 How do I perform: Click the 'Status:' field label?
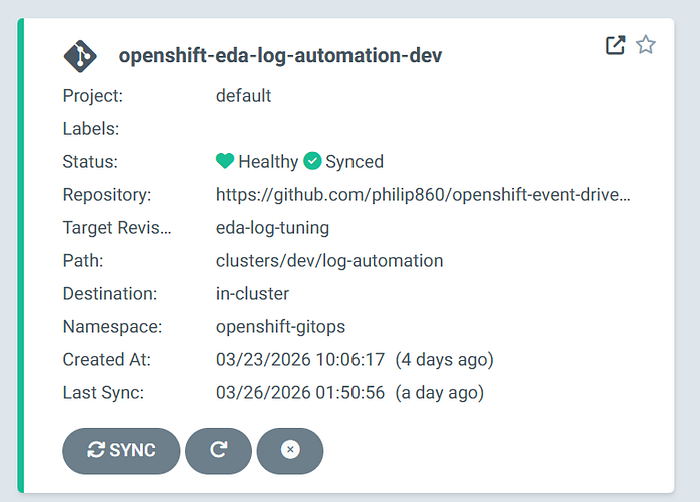click(x=90, y=162)
